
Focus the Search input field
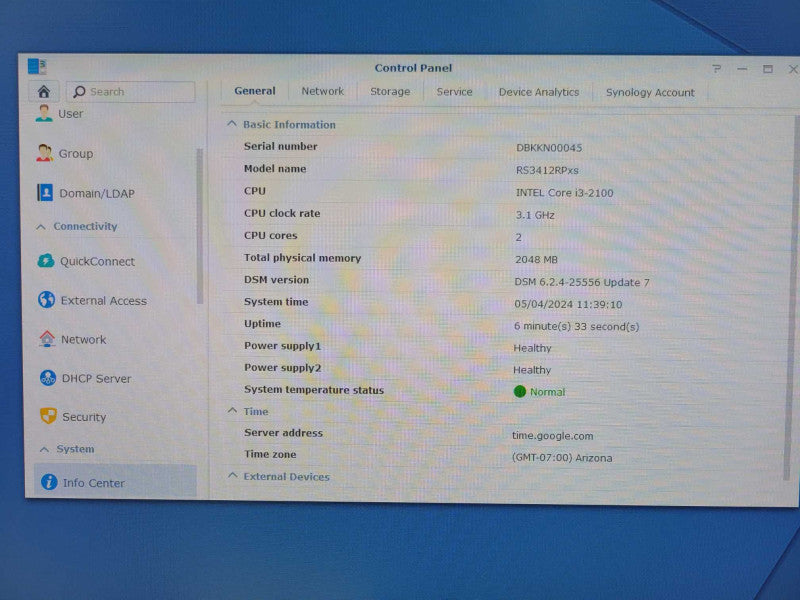coord(131,92)
